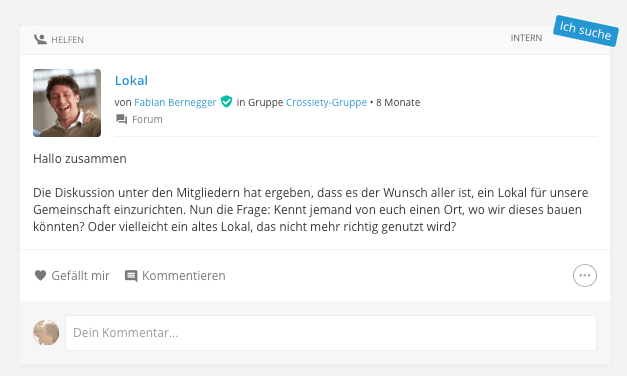
Task: Click the green verified shield badge
Action: coord(226,102)
